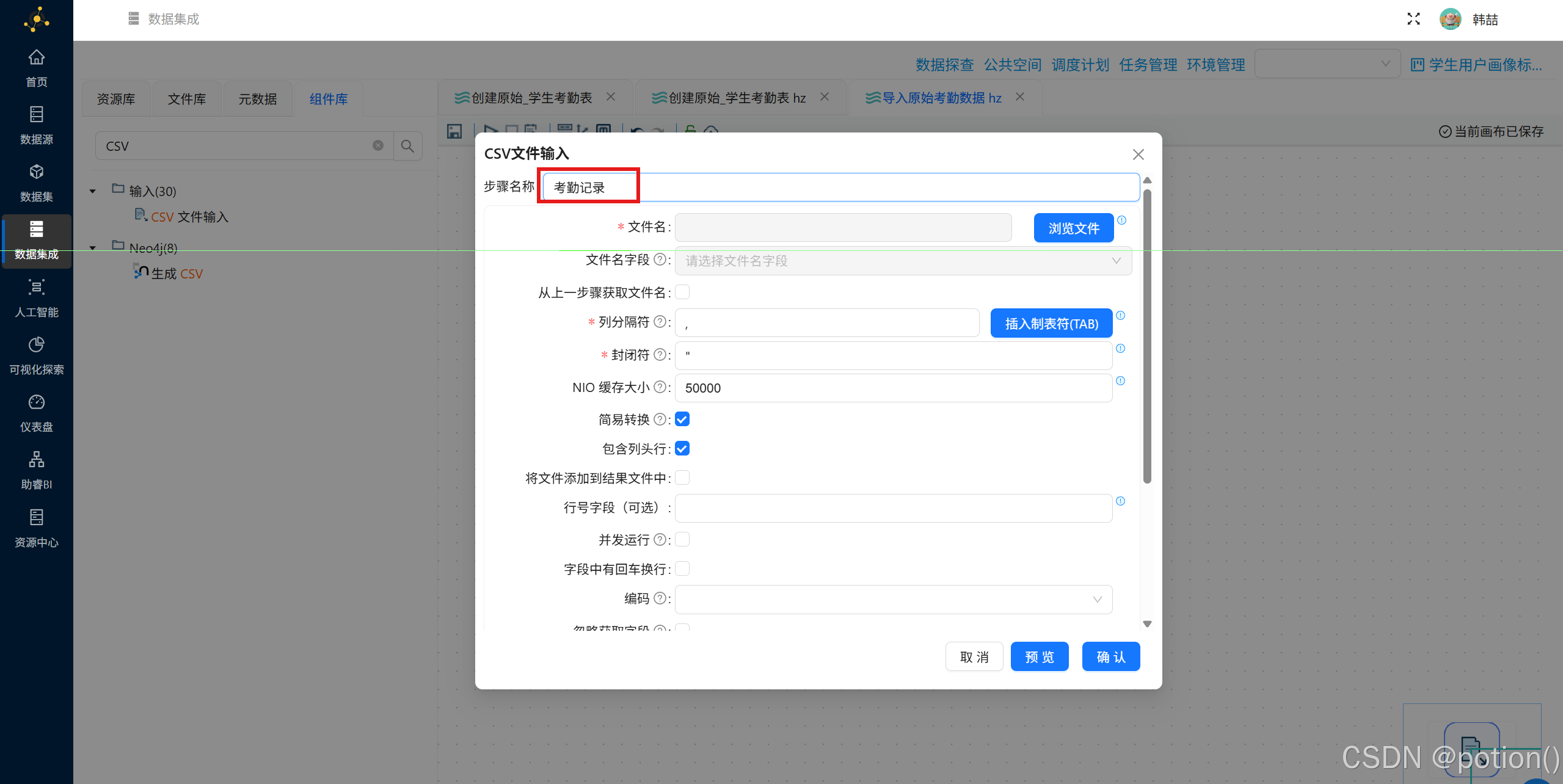
Task: Select 生成 CSV tree item
Action: click(x=169, y=273)
